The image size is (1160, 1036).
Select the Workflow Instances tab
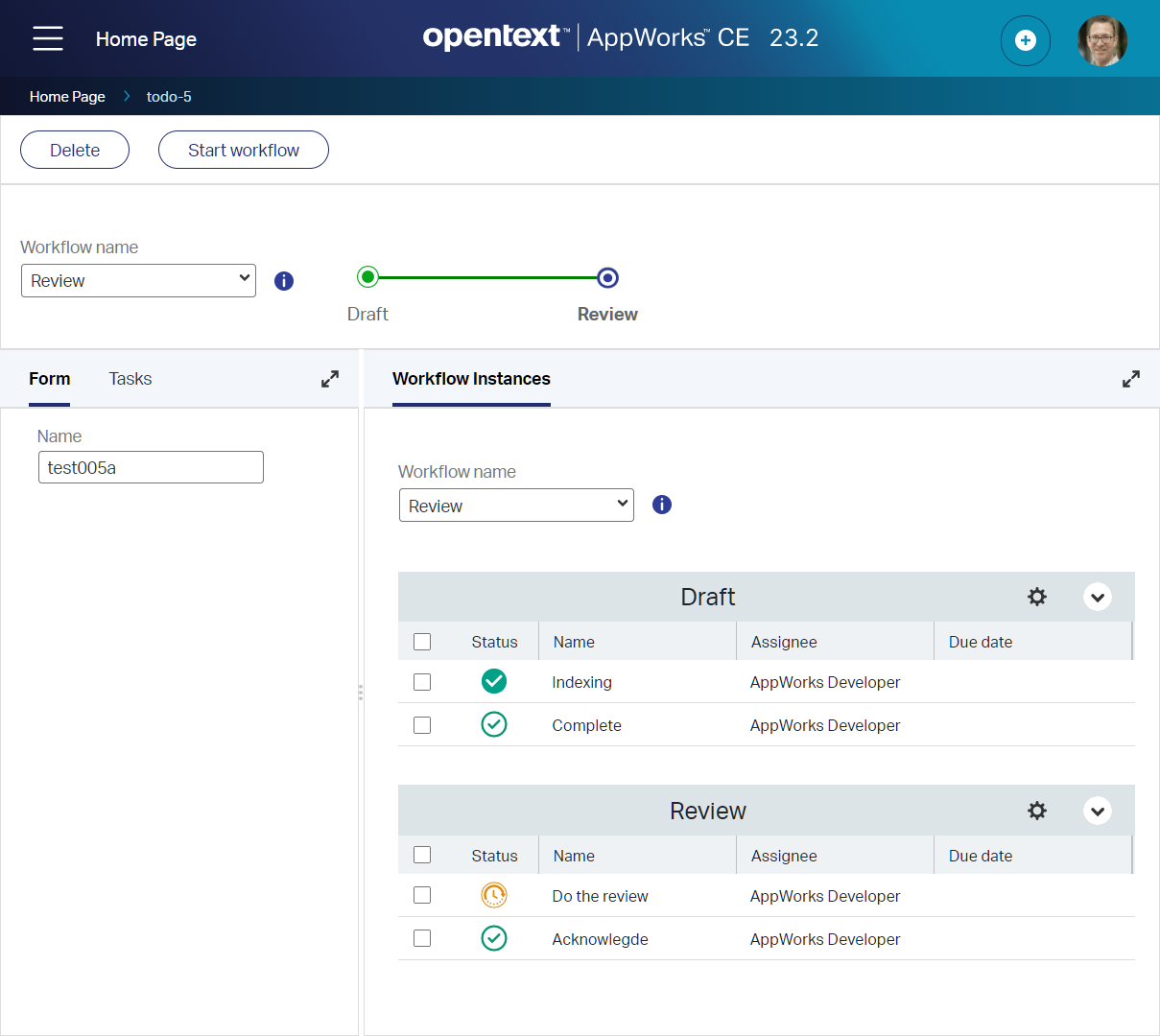tap(471, 379)
